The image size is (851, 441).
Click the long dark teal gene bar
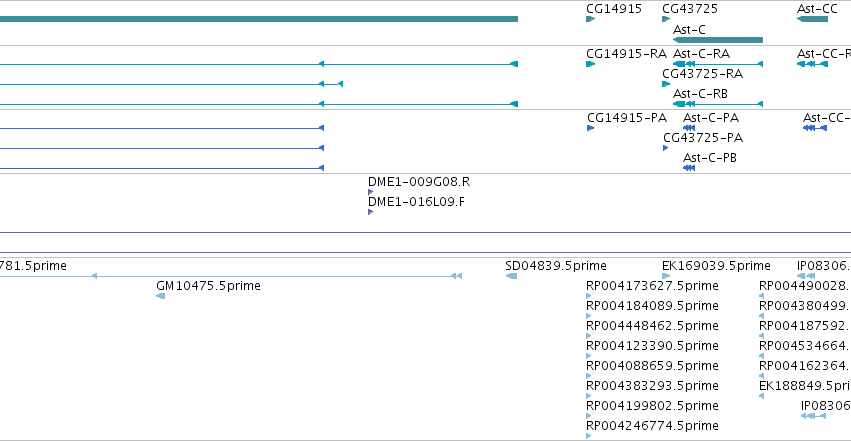(259, 19)
